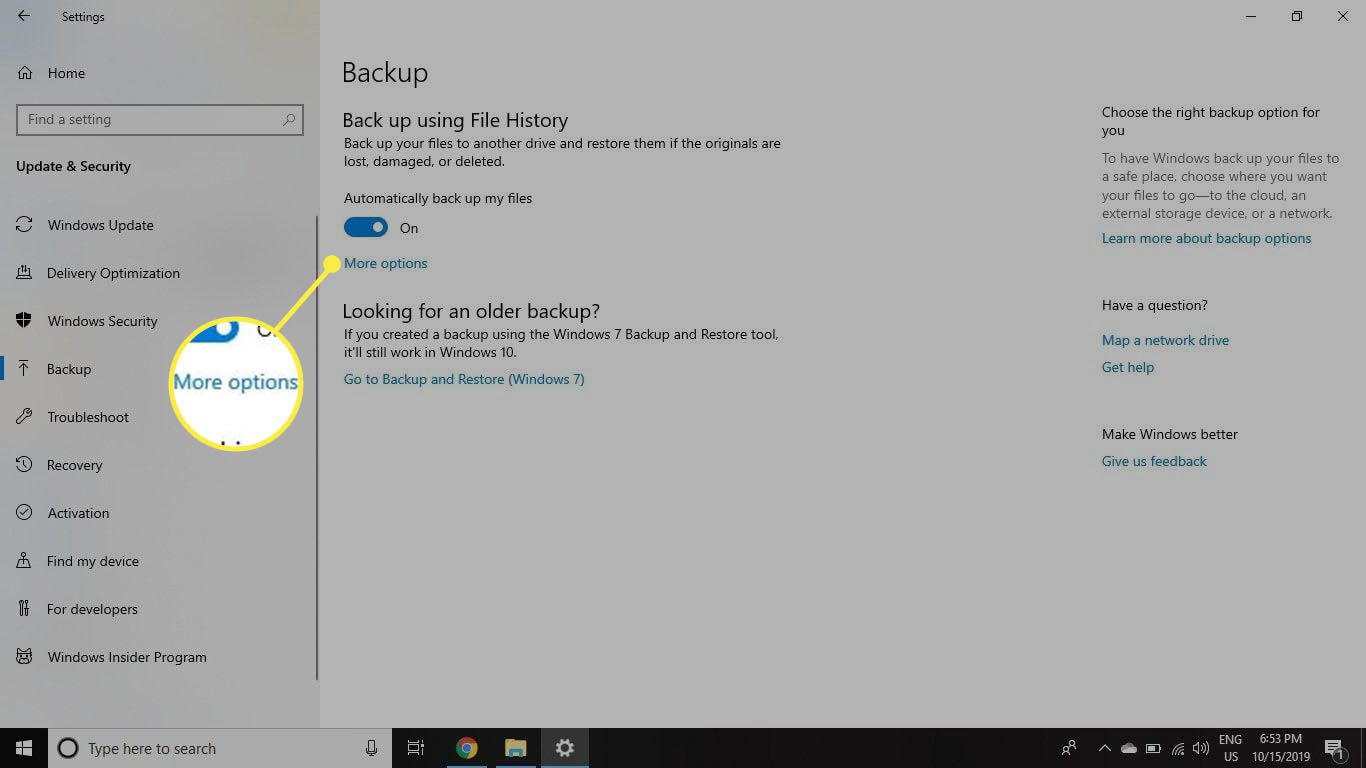Open Learn more about backup options
Screen dimensions: 1366x768
[1206, 238]
